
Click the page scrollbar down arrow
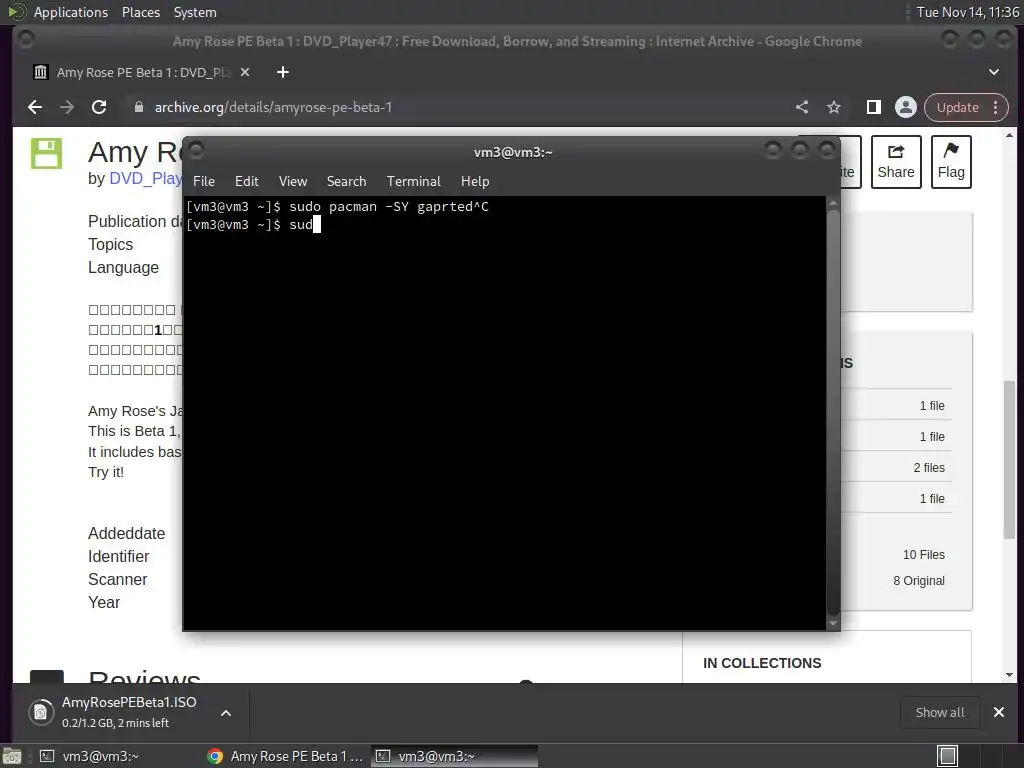tap(1010, 675)
